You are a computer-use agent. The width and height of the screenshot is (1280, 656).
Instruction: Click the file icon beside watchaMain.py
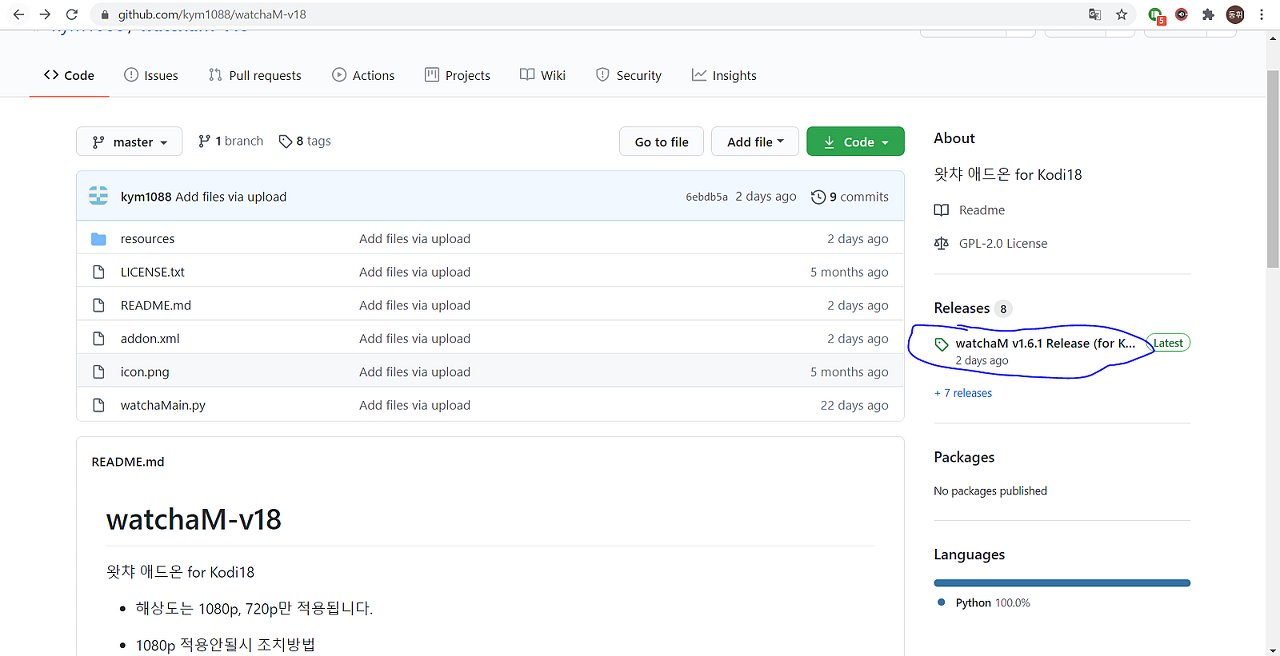click(98, 405)
